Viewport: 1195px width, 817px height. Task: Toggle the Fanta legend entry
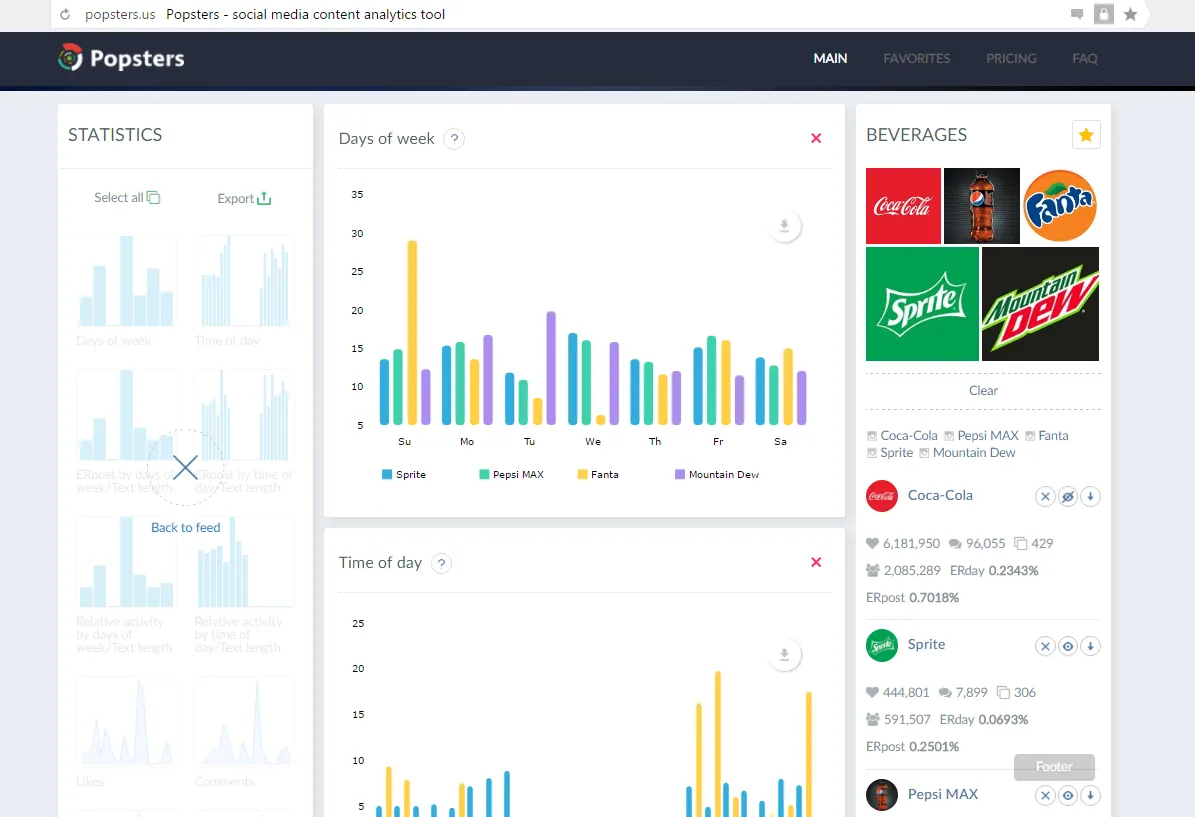point(598,474)
